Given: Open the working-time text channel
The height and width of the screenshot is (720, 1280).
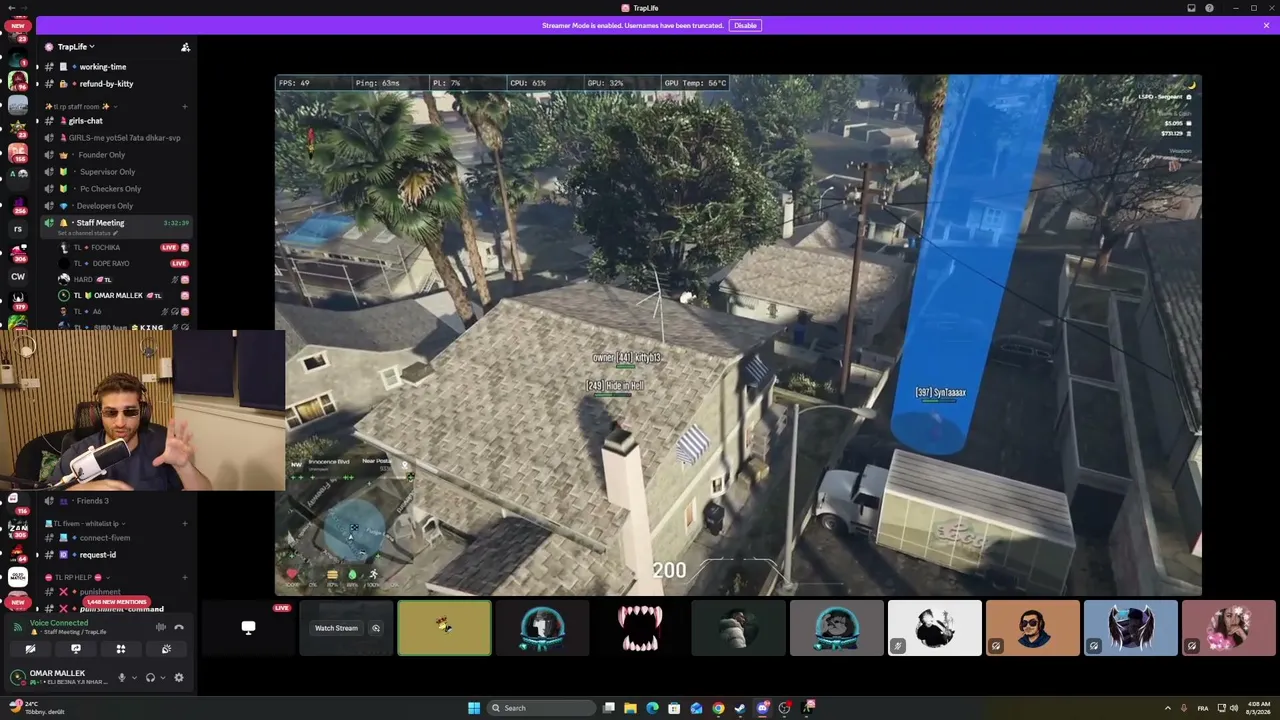Looking at the screenshot, I should tap(103, 67).
